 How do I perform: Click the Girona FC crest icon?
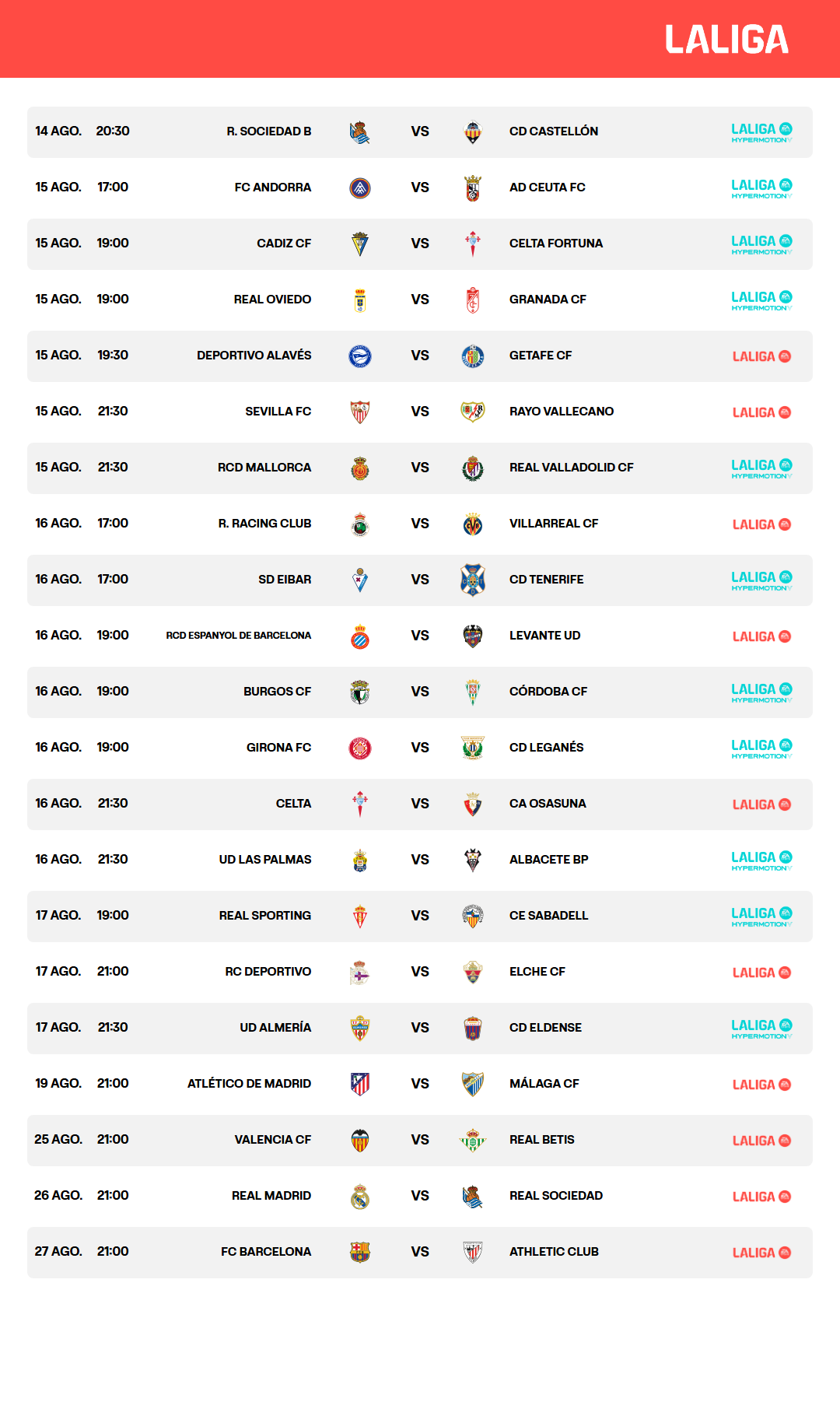[360, 748]
